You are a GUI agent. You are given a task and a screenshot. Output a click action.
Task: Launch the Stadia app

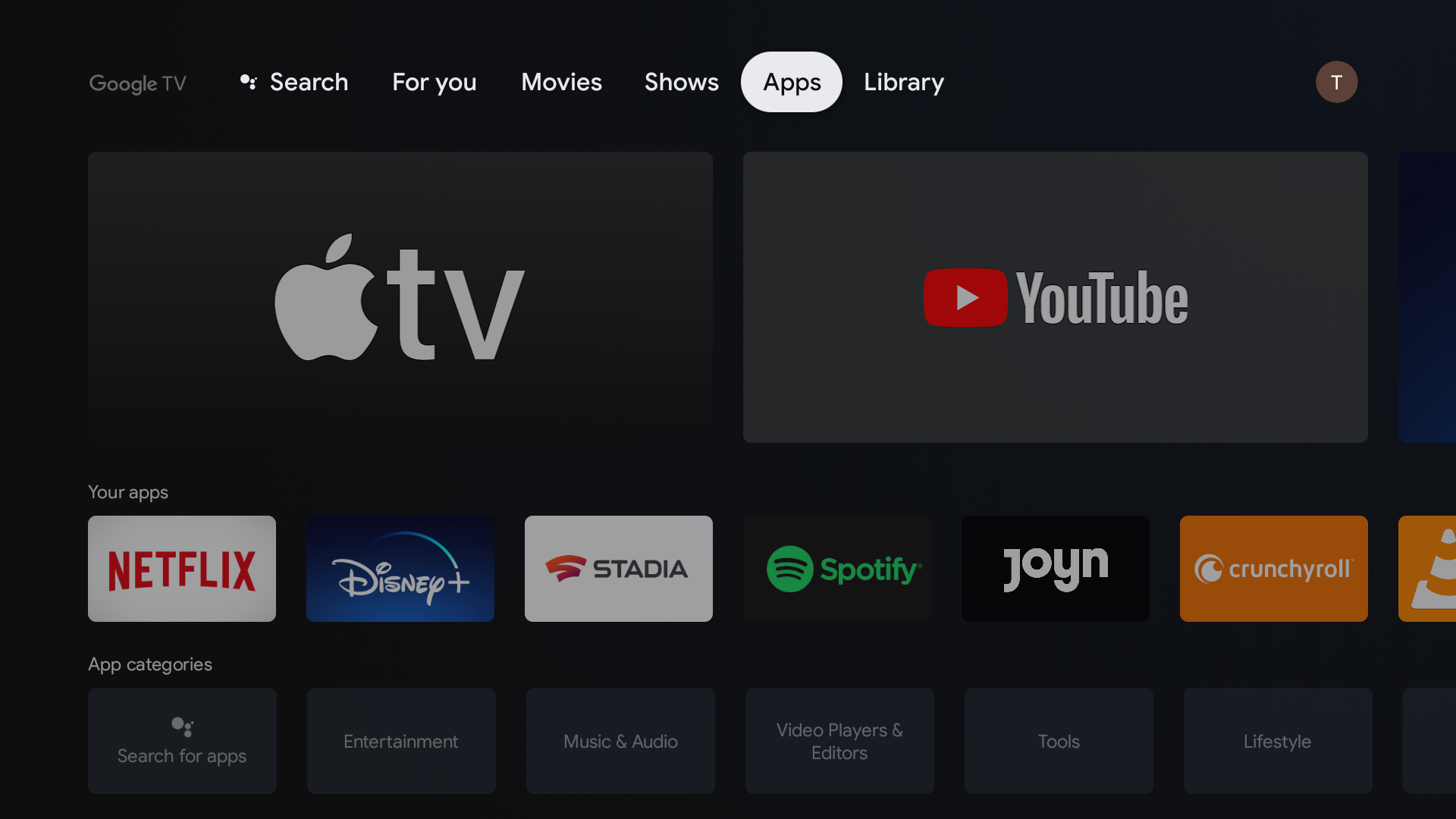click(x=618, y=568)
